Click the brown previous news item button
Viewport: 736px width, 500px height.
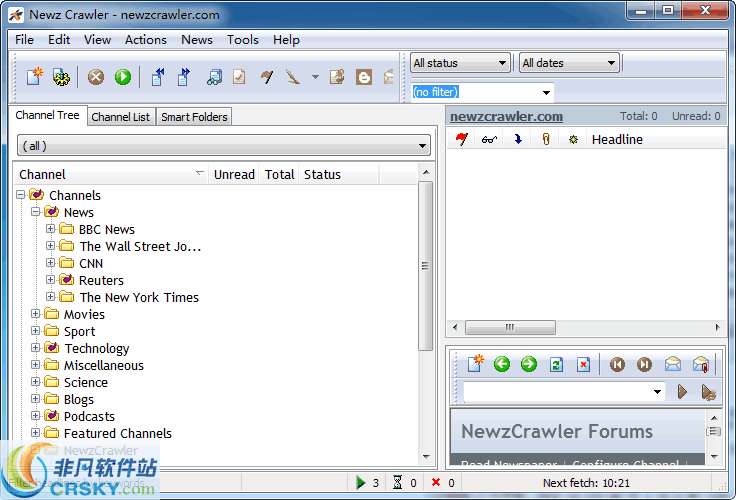click(x=617, y=364)
